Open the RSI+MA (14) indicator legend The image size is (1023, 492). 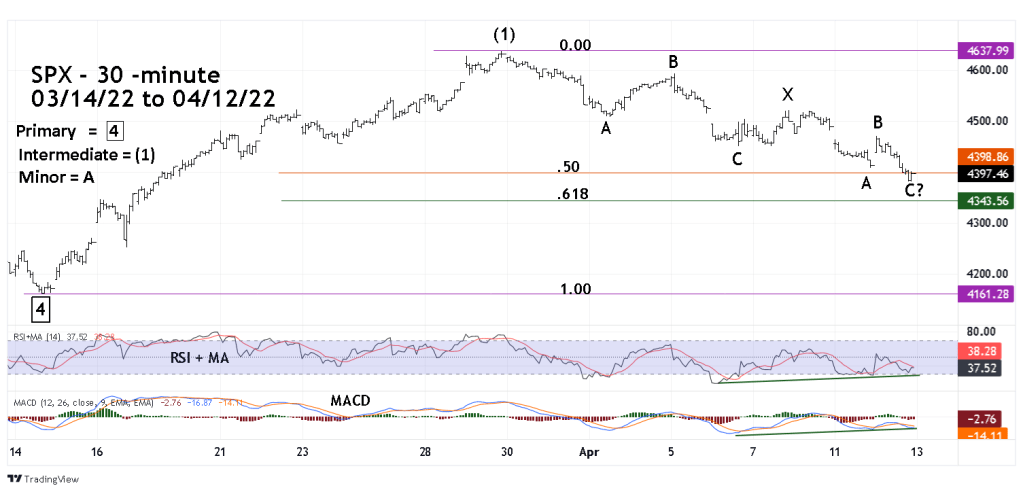50,337
